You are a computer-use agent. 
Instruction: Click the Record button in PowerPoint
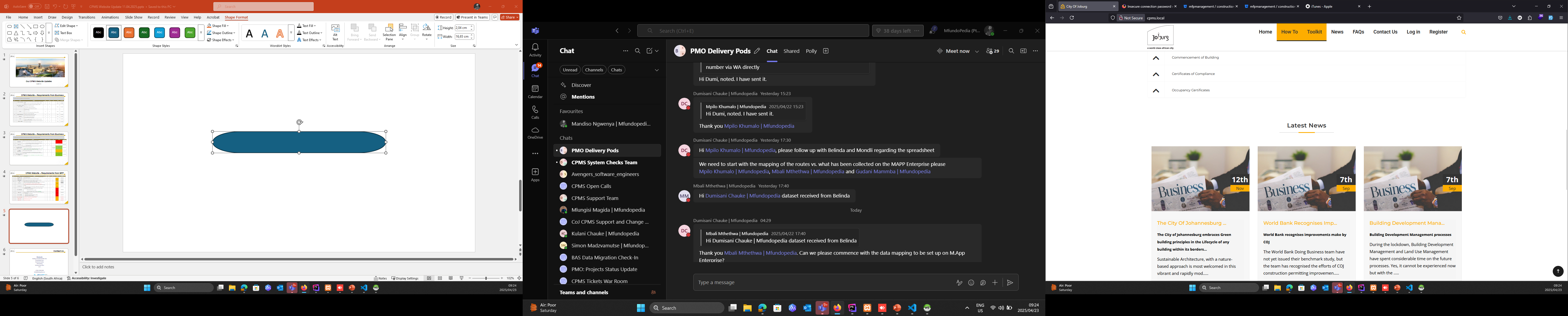[x=444, y=18]
